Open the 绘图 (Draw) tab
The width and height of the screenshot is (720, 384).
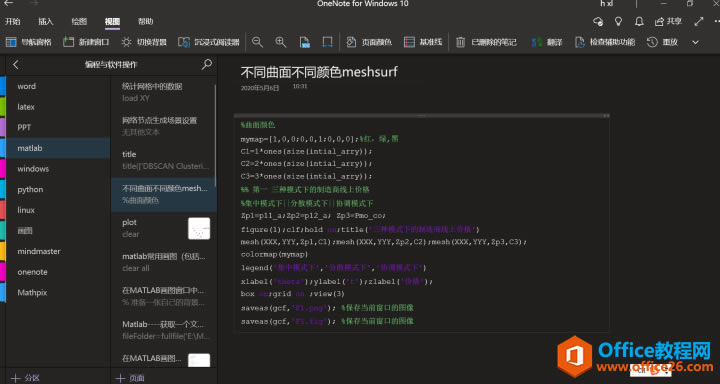tap(79, 21)
